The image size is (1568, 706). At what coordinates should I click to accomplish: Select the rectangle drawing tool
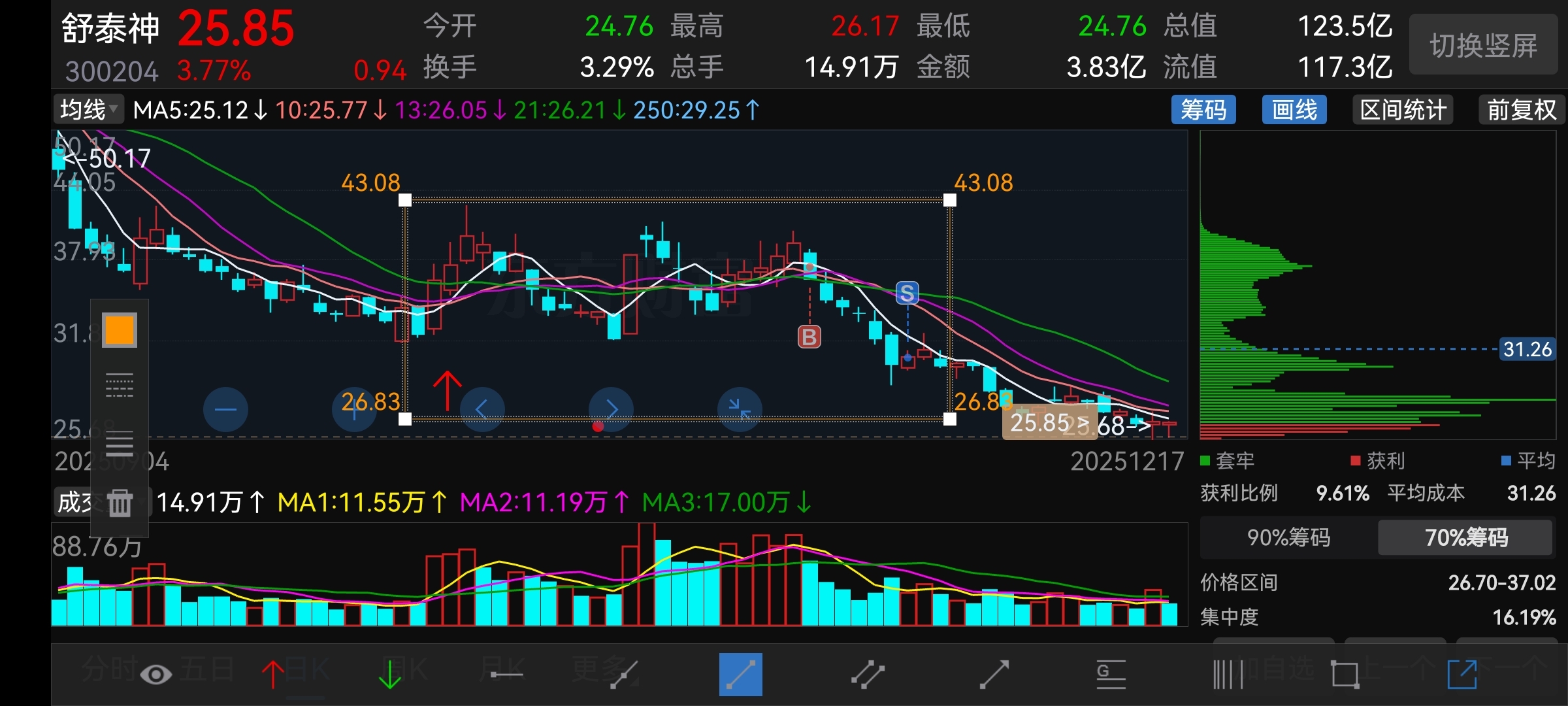(x=1345, y=674)
